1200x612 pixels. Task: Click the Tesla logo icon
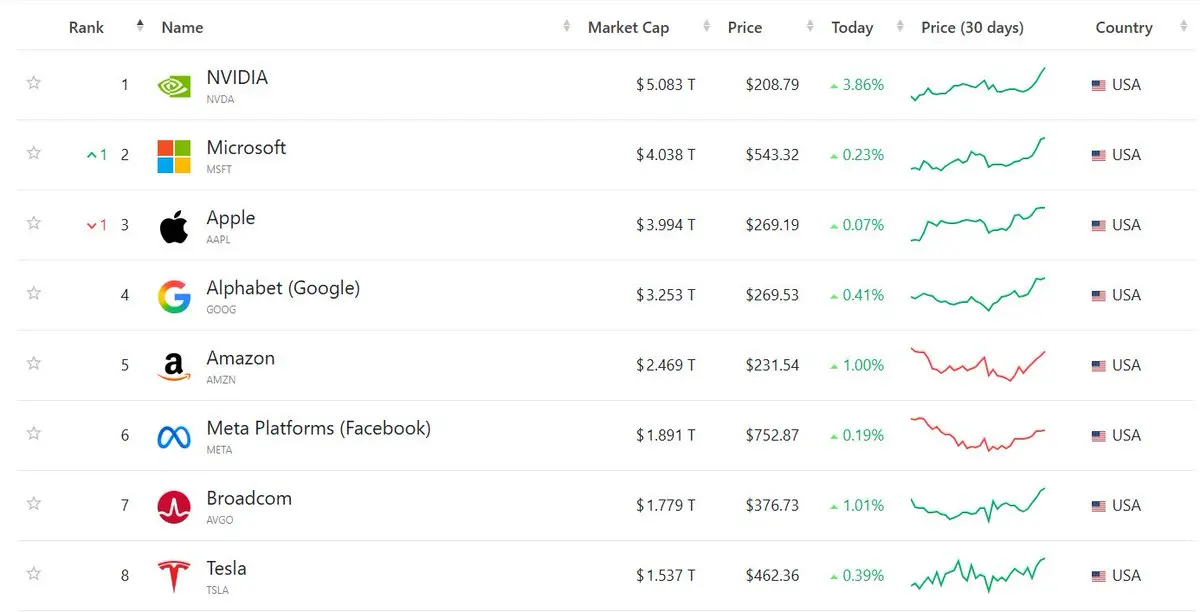(174, 577)
